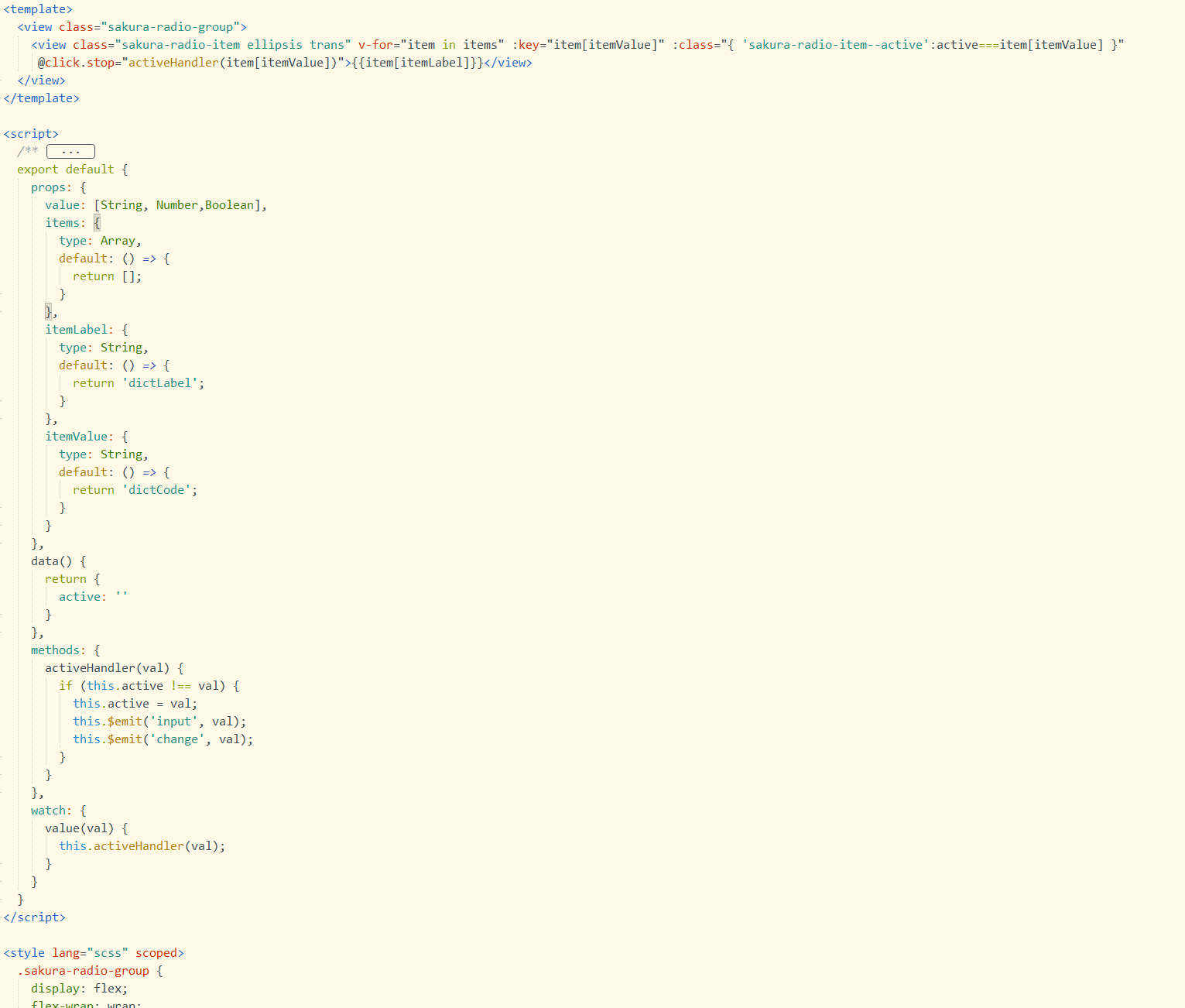Click the closing </template> tag
Screen dimensions: 1185x1008
(x=41, y=98)
